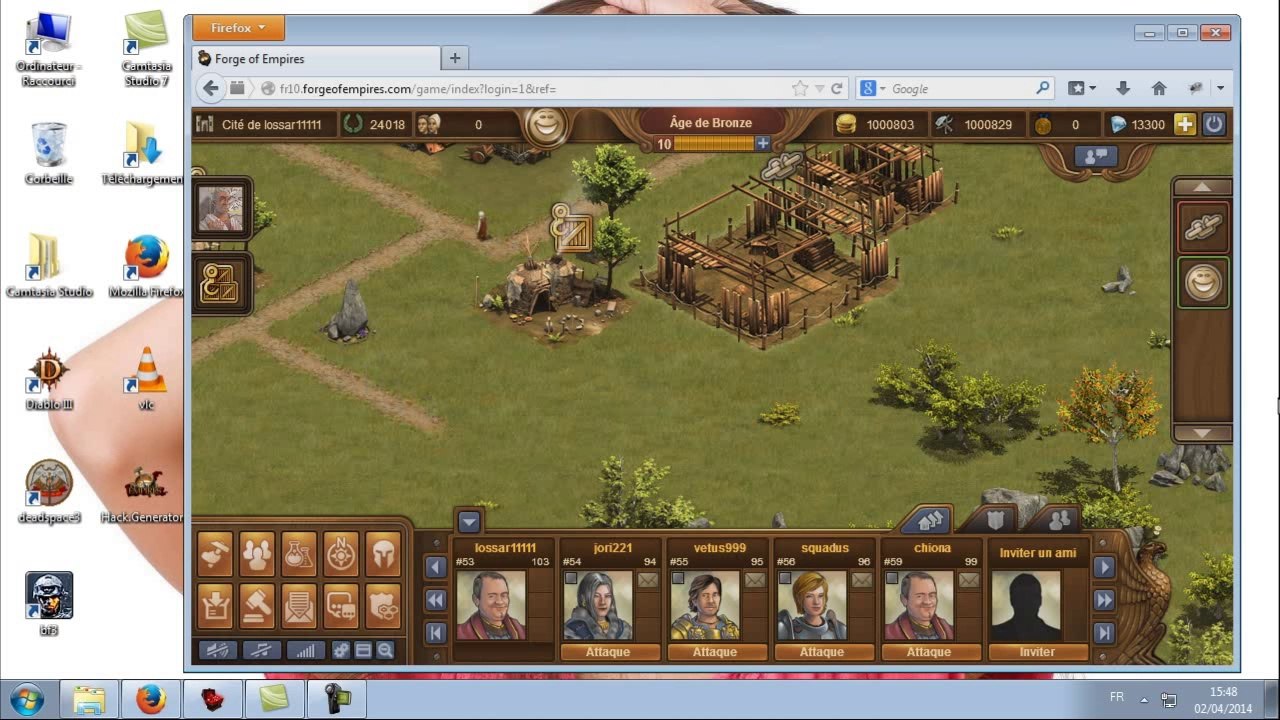Tick the checkbox on jori221's card
This screenshot has height=720, width=1280.
(571, 578)
